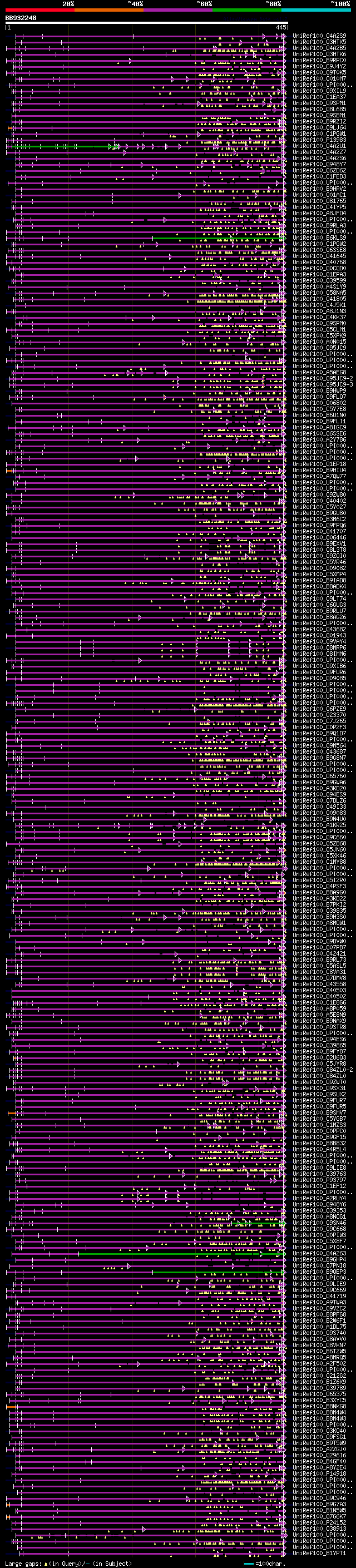Select label UniRef100_Q9SPM1
Screen dimensions: 356x1568
pyautogui.click(x=319, y=103)
